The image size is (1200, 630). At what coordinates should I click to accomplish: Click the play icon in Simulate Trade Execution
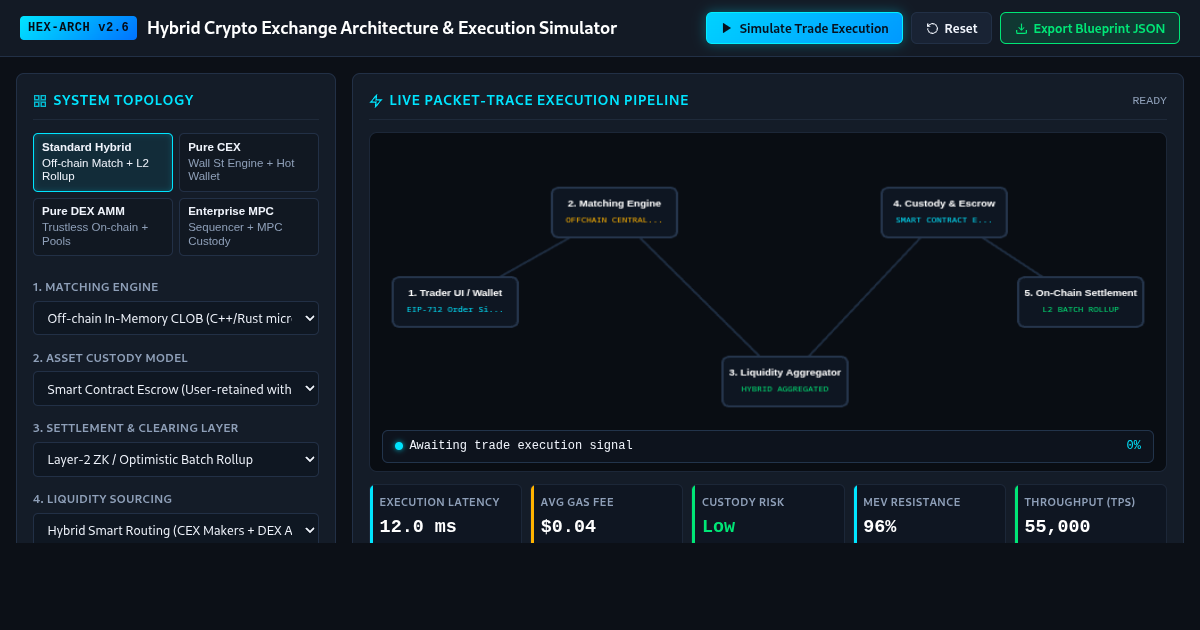(x=727, y=28)
